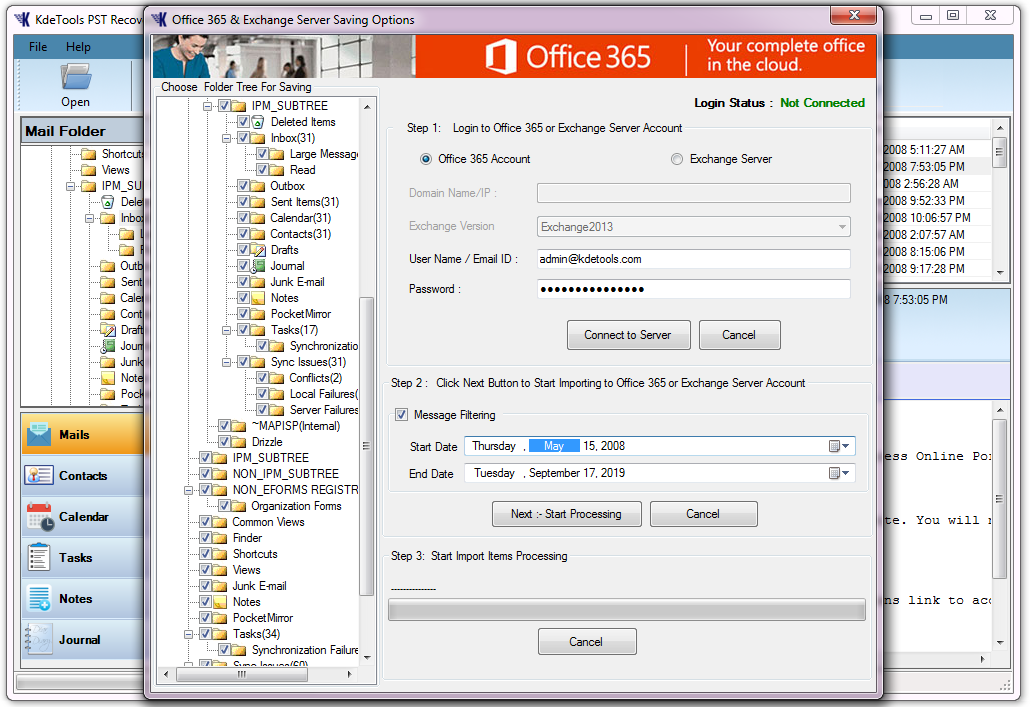The height and width of the screenshot is (707, 1031).
Task: Collapse the top IPM_SUBTREE node in the dialog
Action: 207,106
